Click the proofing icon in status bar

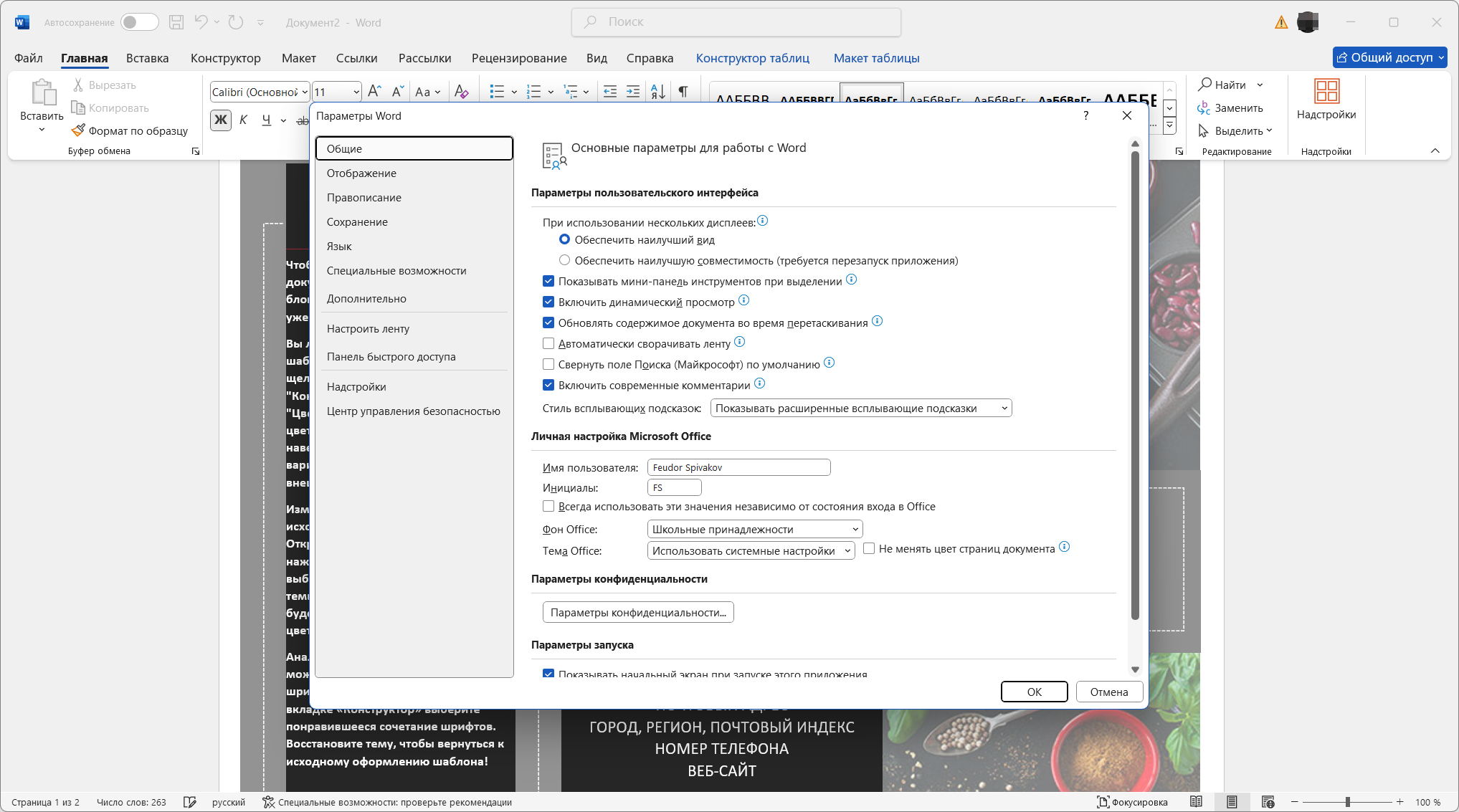(189, 802)
